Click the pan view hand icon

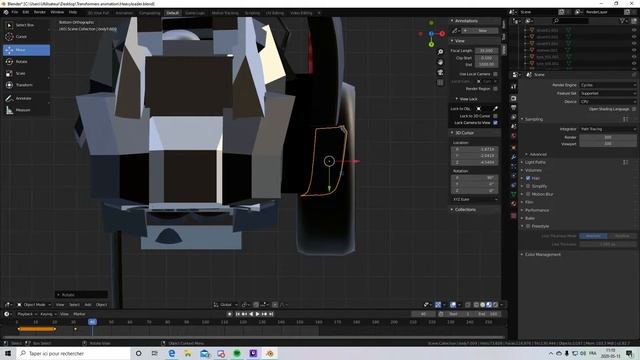440,62
